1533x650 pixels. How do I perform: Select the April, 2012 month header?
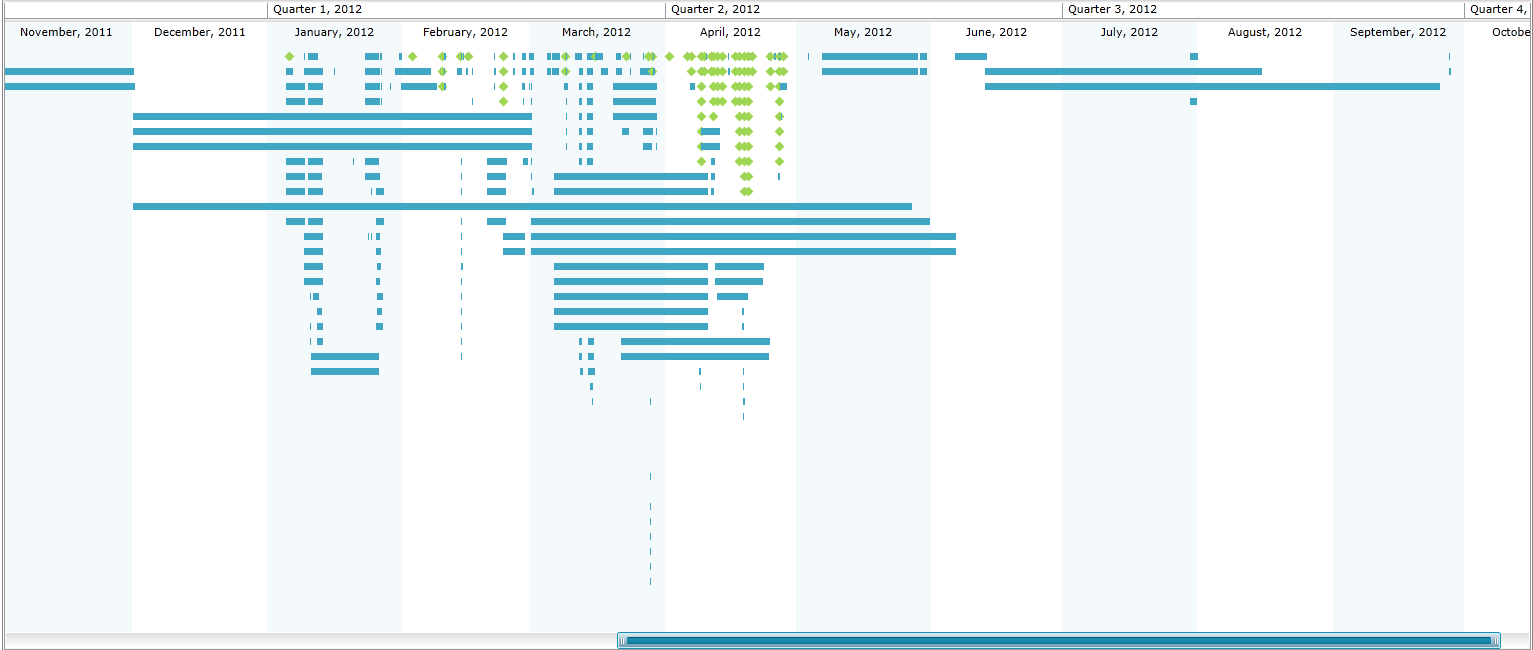click(x=730, y=32)
